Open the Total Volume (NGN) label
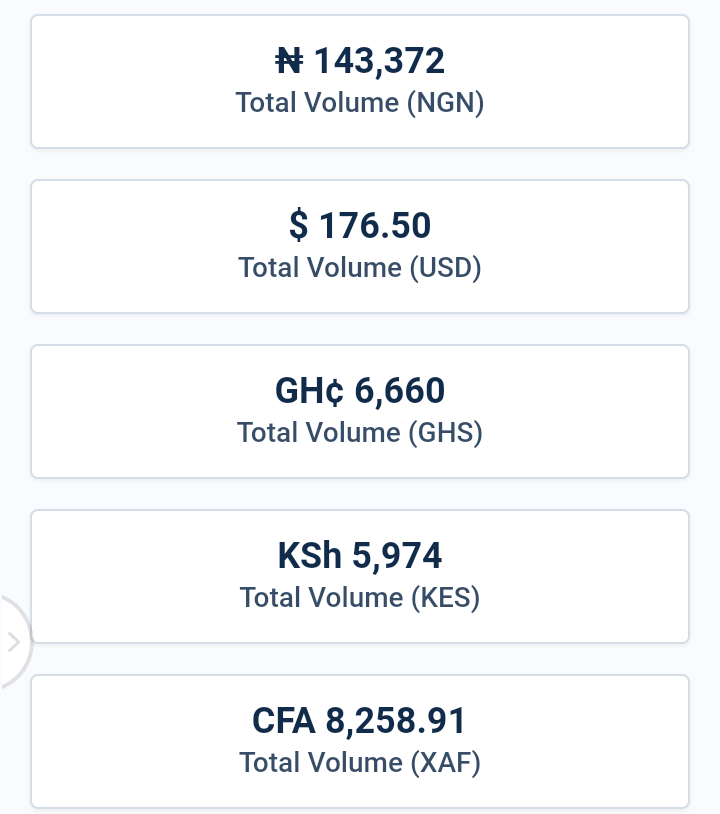This screenshot has width=720, height=814. click(x=360, y=102)
